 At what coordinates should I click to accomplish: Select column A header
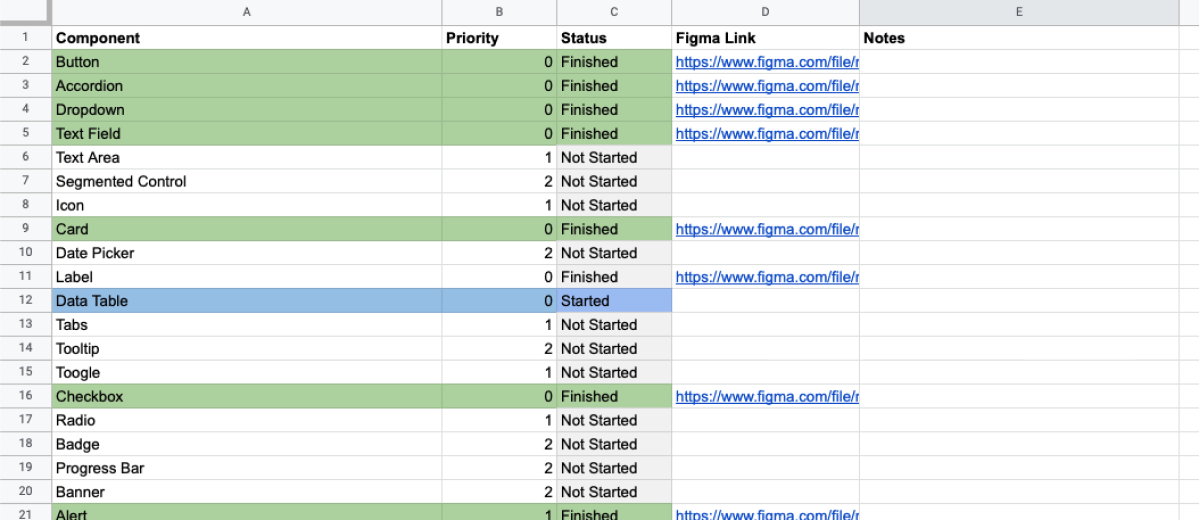tap(246, 12)
